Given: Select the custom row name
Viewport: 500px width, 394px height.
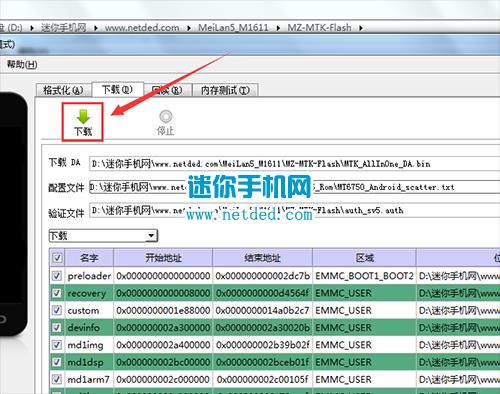Looking at the screenshot, I should pyautogui.click(x=83, y=311).
